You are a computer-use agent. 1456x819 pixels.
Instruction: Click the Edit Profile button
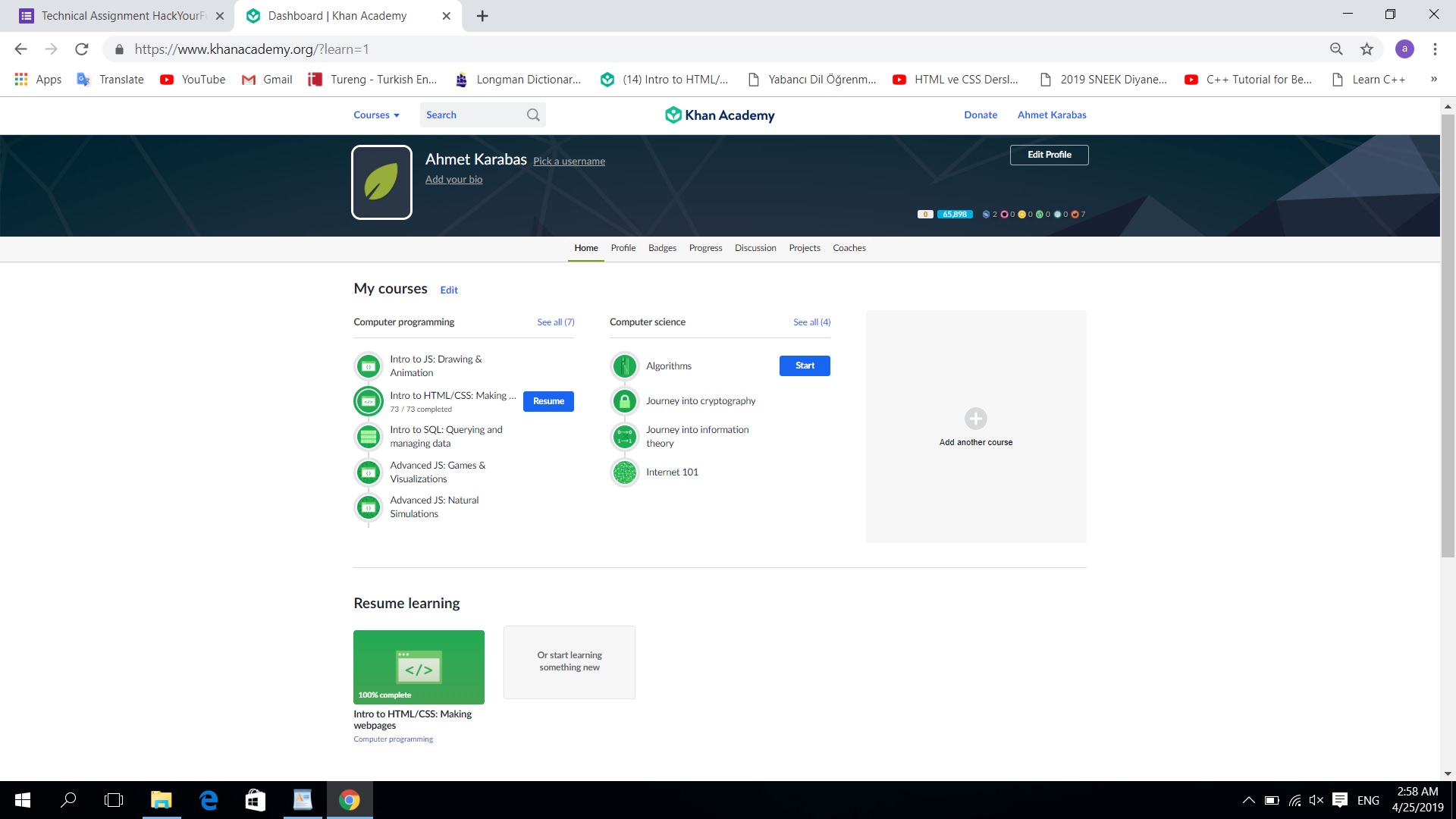(x=1049, y=155)
